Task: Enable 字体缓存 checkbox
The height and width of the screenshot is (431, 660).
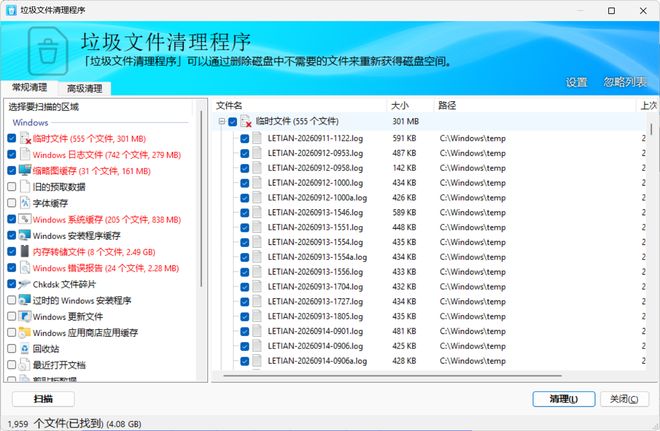Action: click(x=12, y=203)
